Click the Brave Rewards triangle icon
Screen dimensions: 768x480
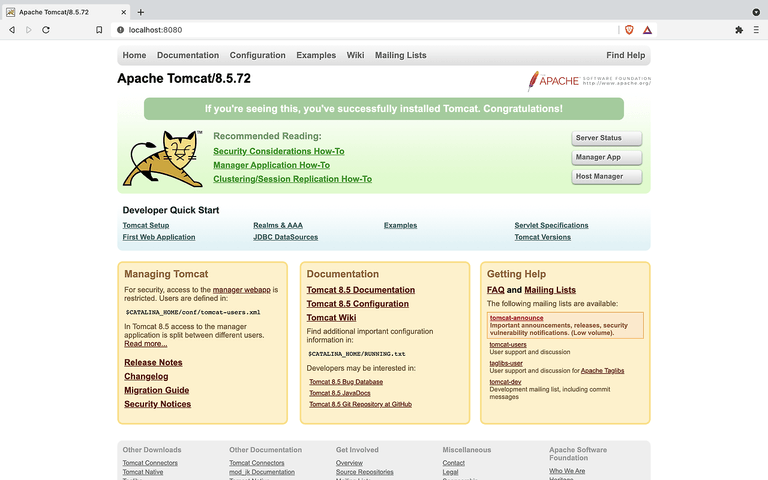tap(648, 30)
